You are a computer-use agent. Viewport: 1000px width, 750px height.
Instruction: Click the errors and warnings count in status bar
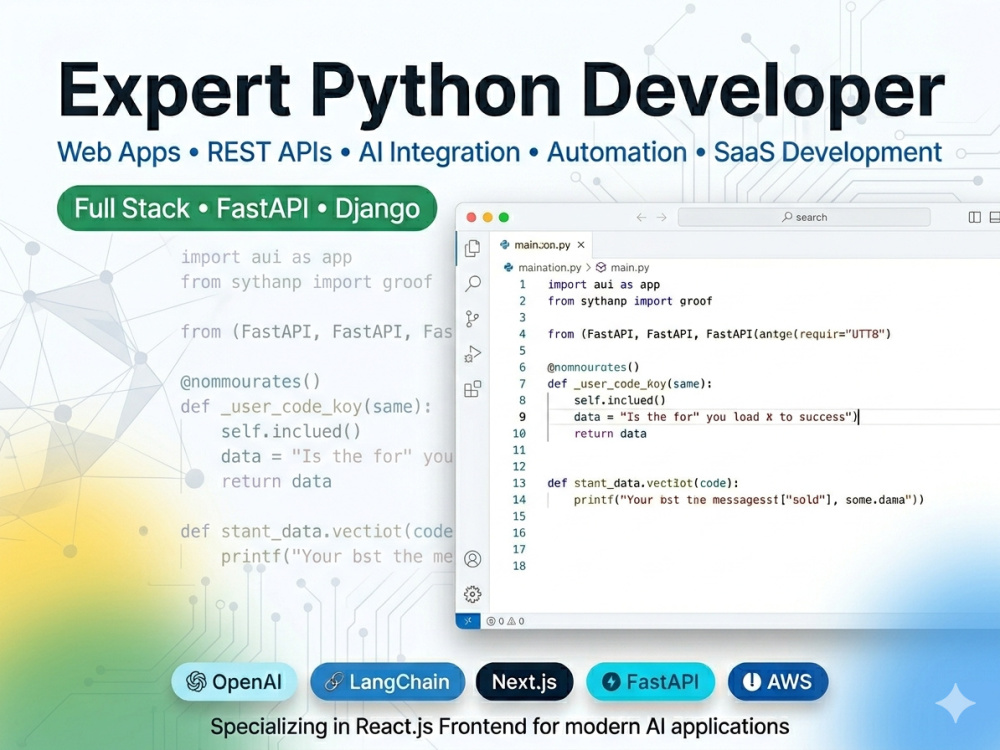(x=505, y=621)
